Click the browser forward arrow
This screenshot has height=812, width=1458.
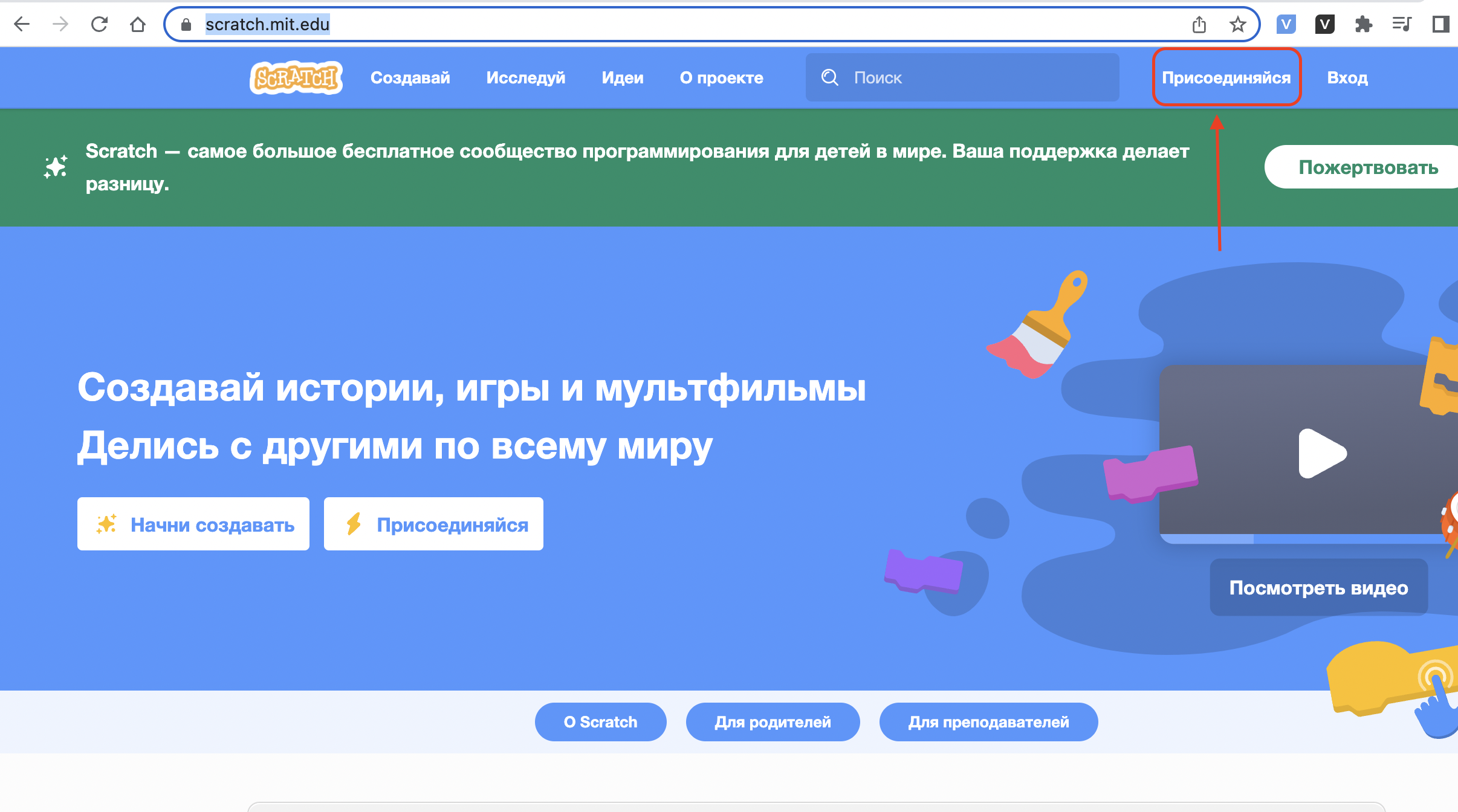(60, 24)
